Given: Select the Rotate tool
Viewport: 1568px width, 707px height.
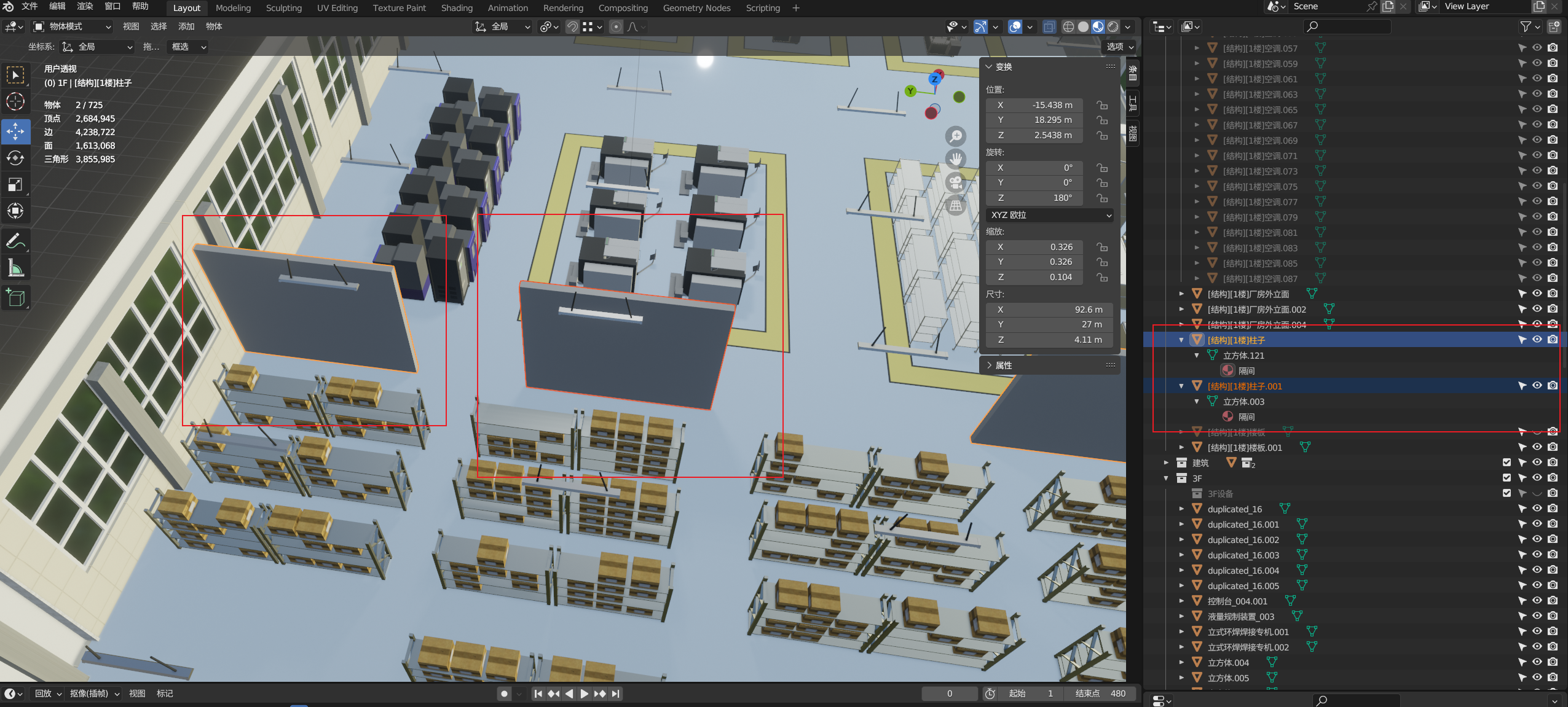Looking at the screenshot, I should pyautogui.click(x=15, y=158).
